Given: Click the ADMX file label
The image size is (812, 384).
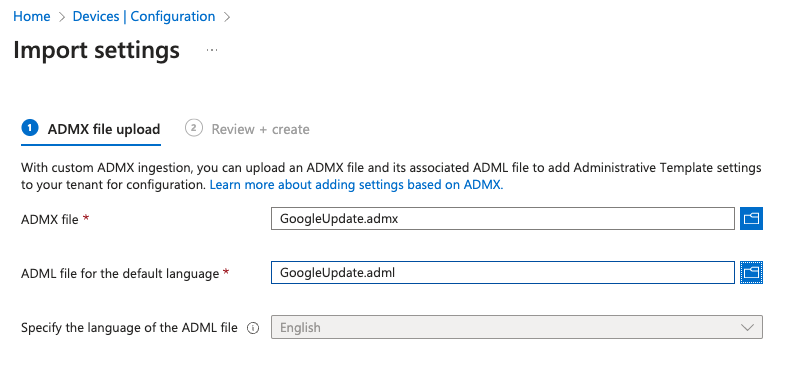Looking at the screenshot, I should (50, 219).
